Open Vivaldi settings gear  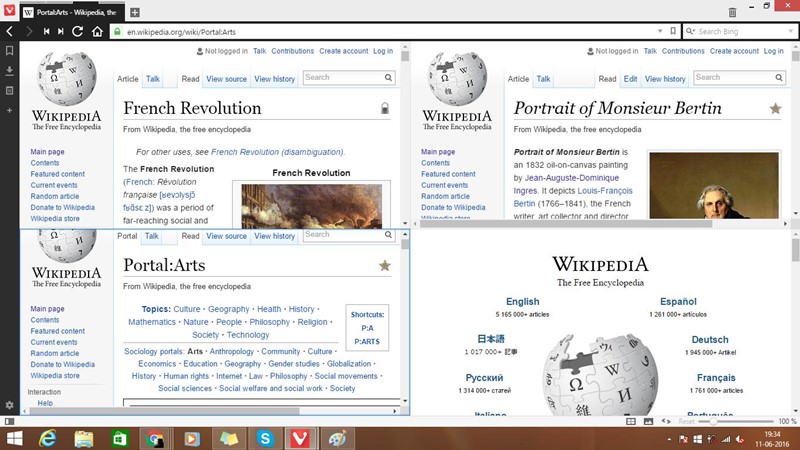point(9,405)
